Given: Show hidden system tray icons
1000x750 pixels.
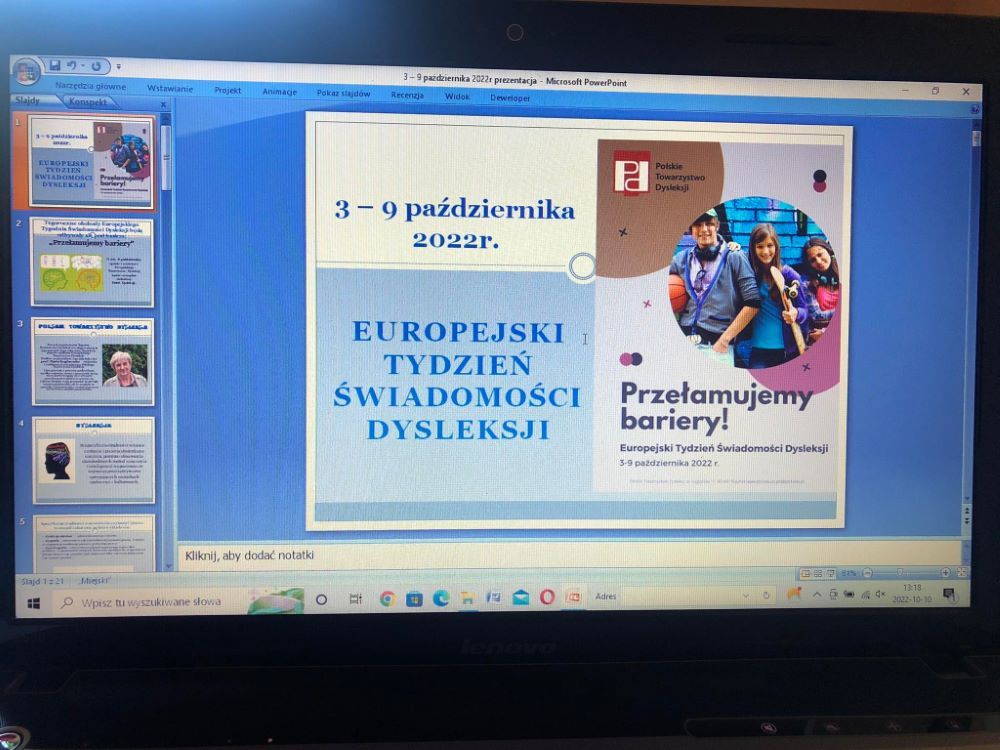Looking at the screenshot, I should click(x=816, y=594).
